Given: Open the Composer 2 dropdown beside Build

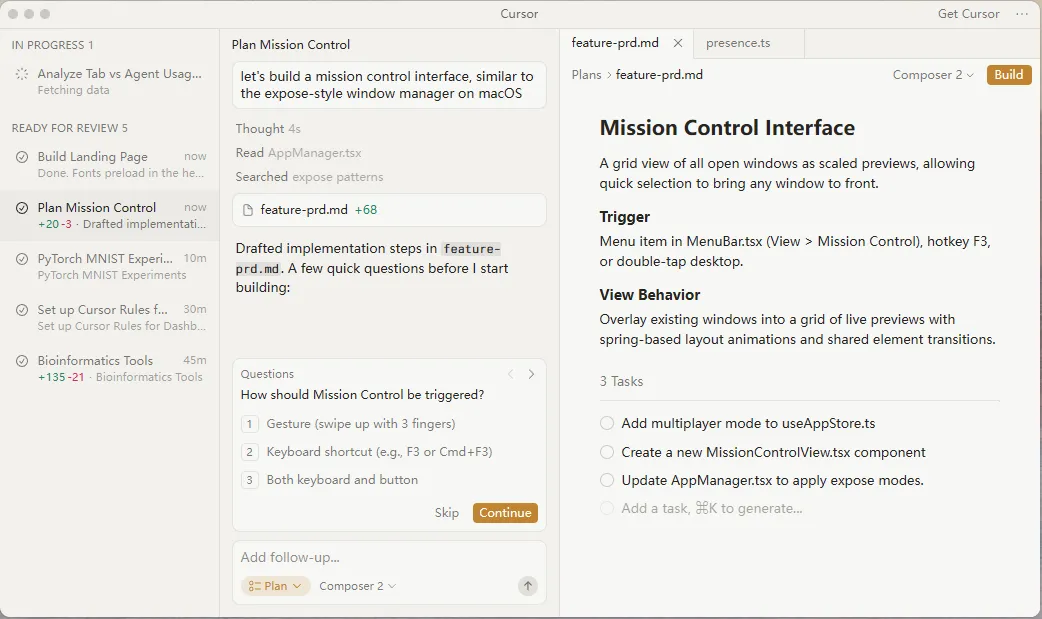Looking at the screenshot, I should click(x=933, y=75).
